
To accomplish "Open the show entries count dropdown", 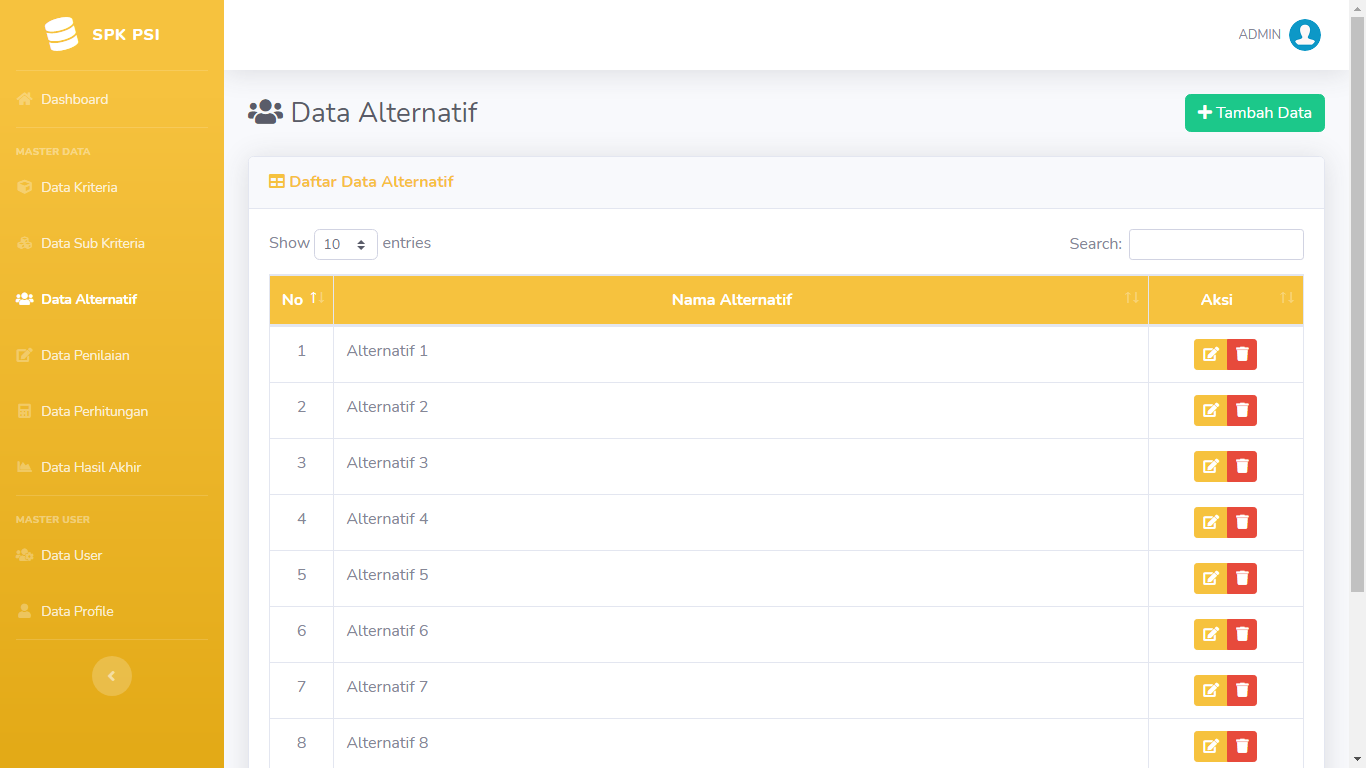I will click(x=346, y=244).
